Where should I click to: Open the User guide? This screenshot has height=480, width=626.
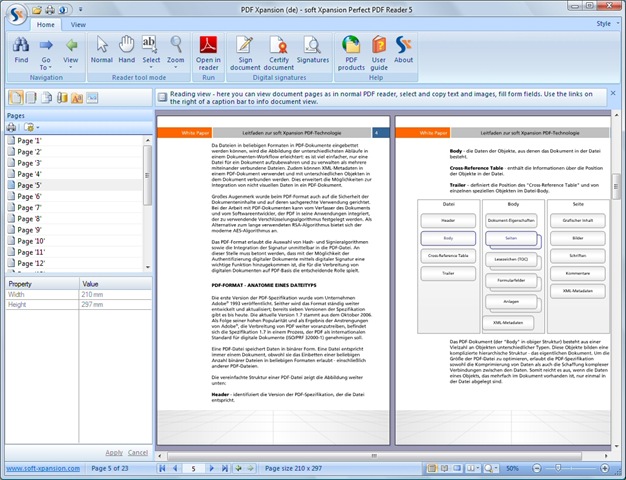(x=378, y=44)
